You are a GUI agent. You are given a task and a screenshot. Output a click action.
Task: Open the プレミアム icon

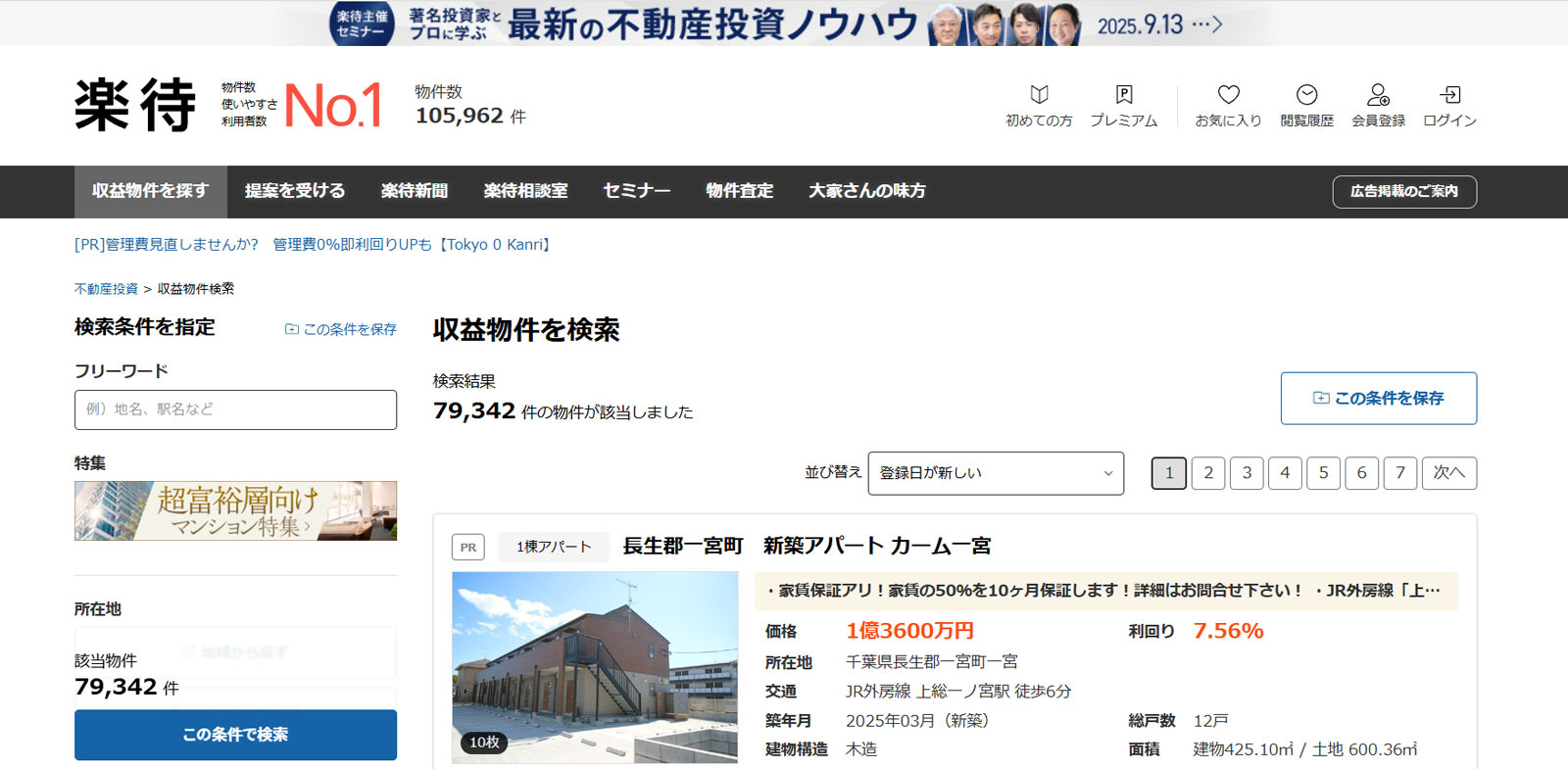point(1124,106)
